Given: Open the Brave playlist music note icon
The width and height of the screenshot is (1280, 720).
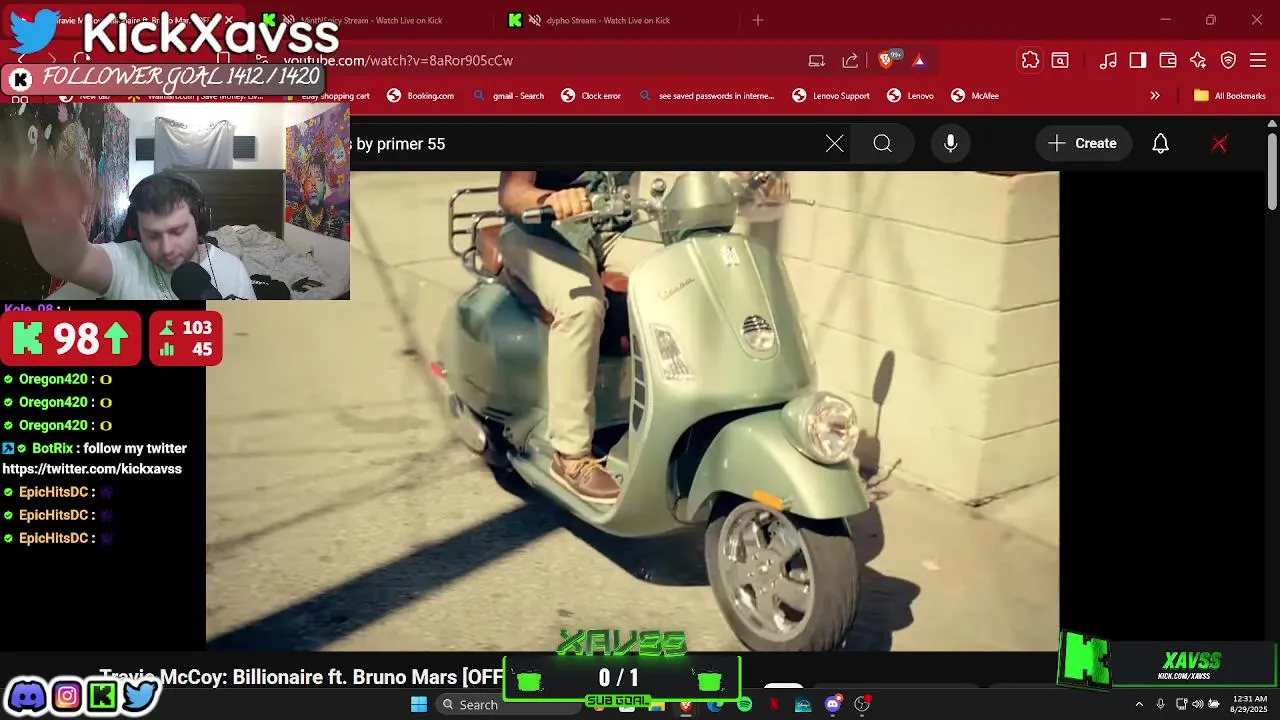Looking at the screenshot, I should 1108,61.
